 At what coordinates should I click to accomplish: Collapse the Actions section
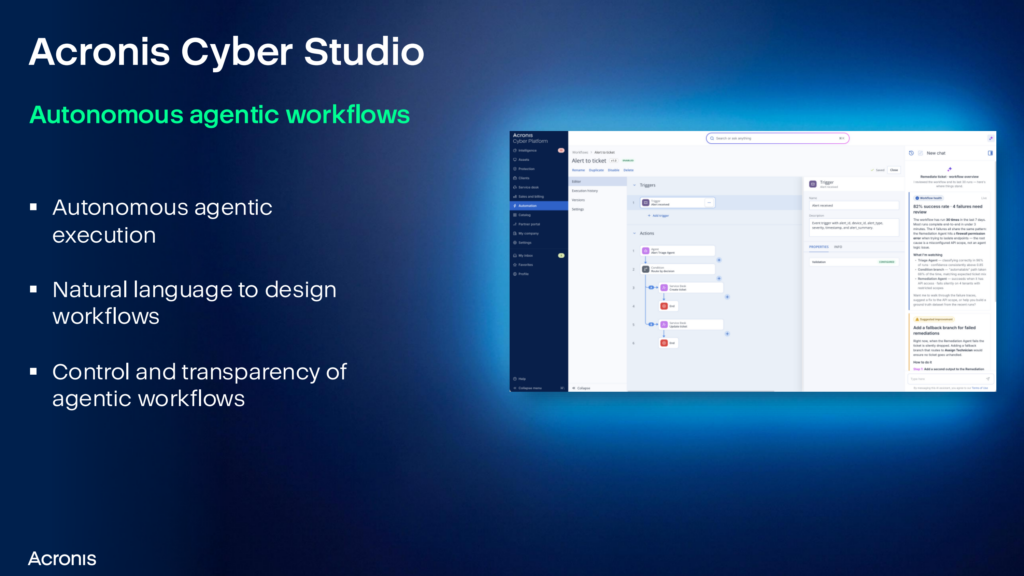click(x=634, y=233)
